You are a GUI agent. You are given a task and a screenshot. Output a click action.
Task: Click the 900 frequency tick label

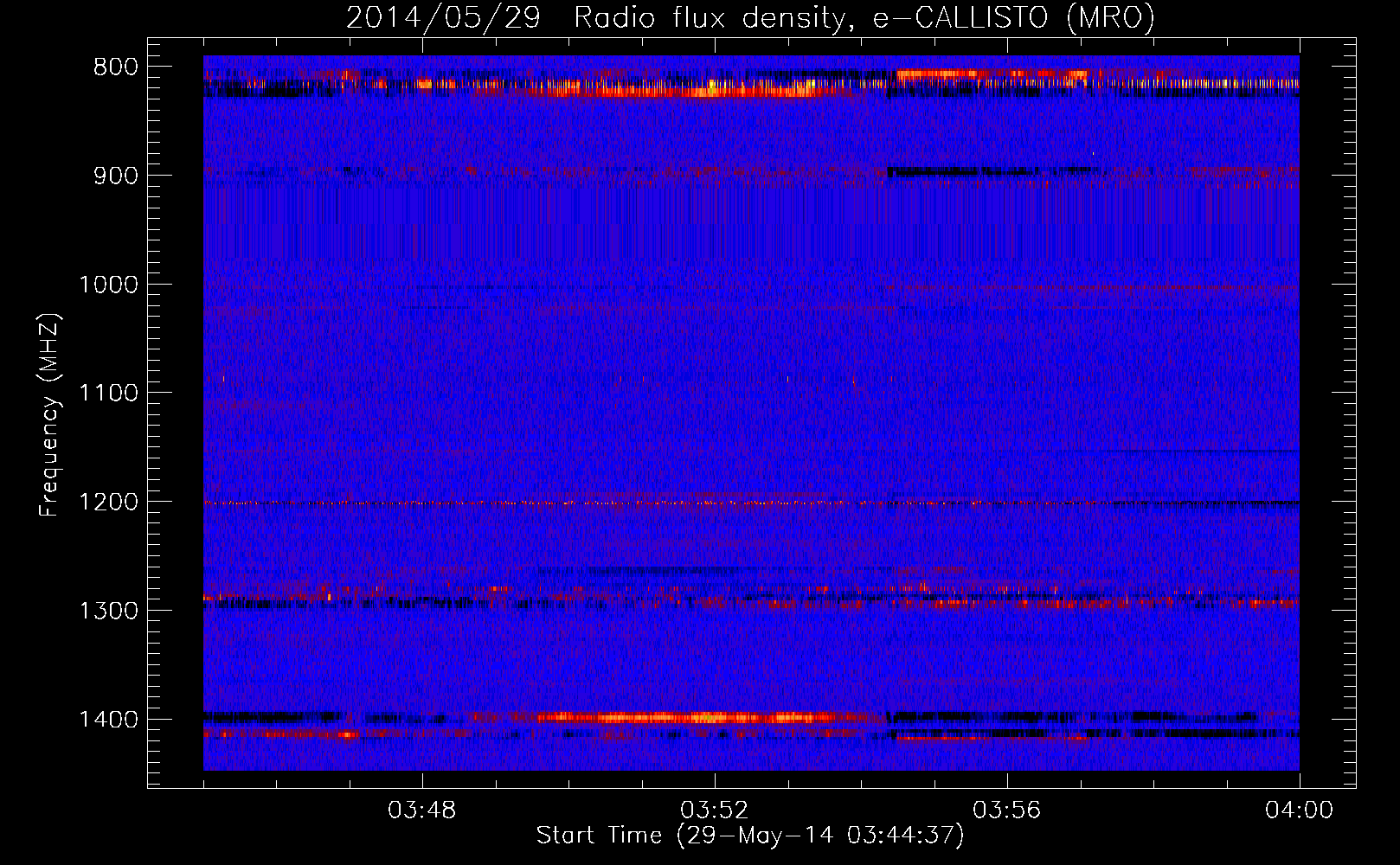pos(116,176)
